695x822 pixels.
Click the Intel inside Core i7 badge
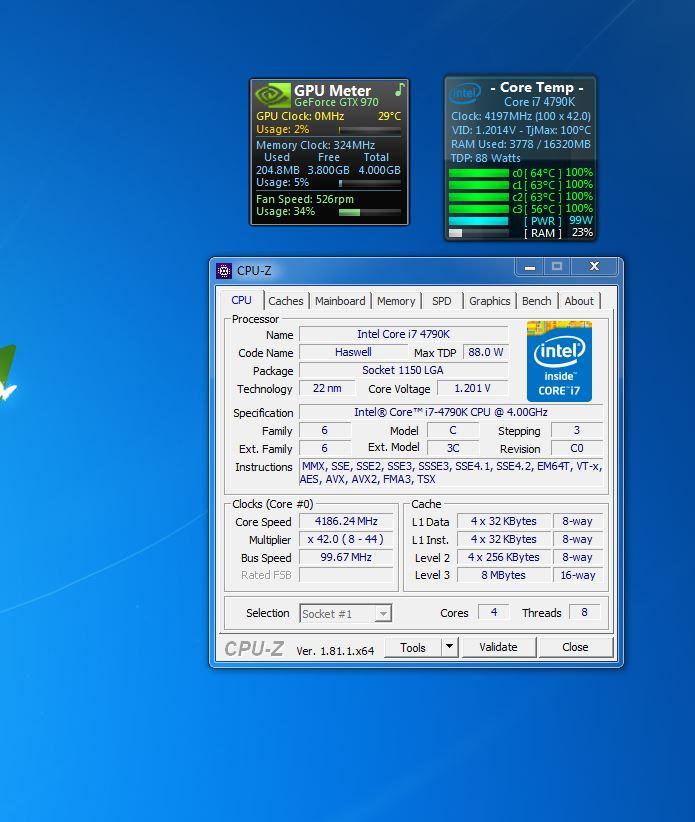(559, 361)
